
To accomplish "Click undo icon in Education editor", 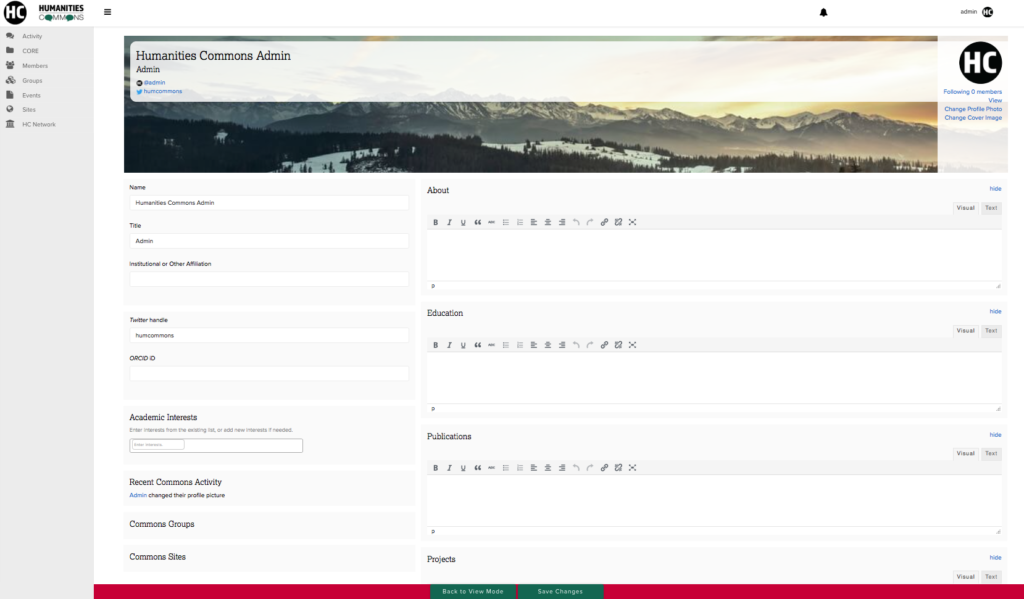I will tap(576, 345).
